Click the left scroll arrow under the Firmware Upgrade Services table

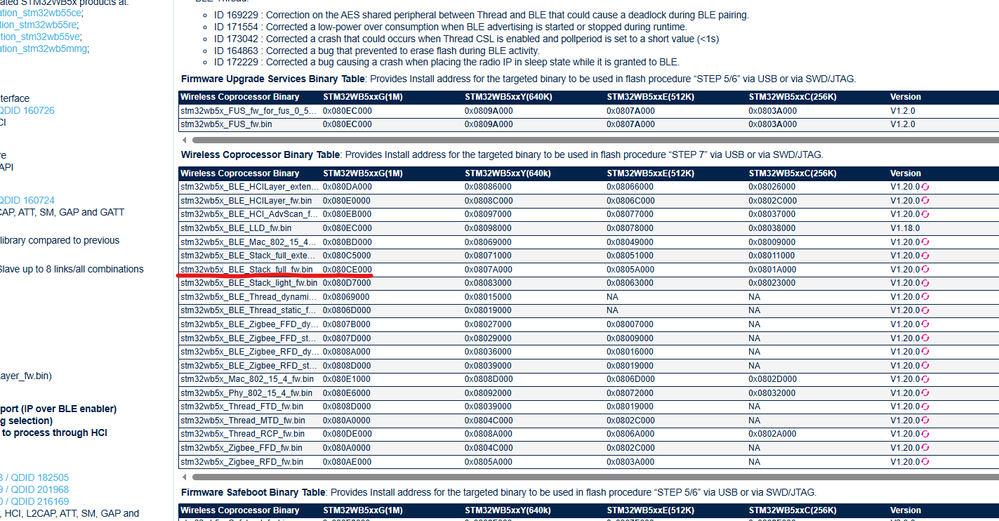185,139
